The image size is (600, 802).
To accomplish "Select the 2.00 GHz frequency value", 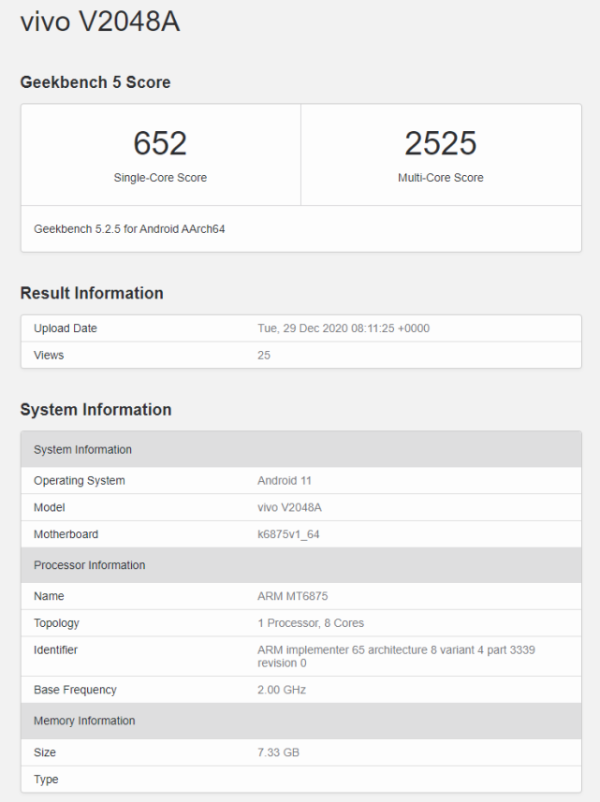I will tap(281, 690).
